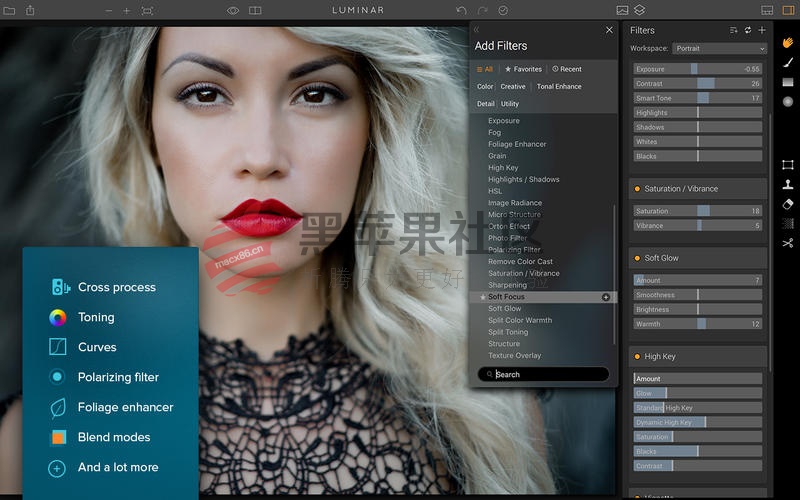Select the radial mask tool
800x500 pixels.
(788, 102)
